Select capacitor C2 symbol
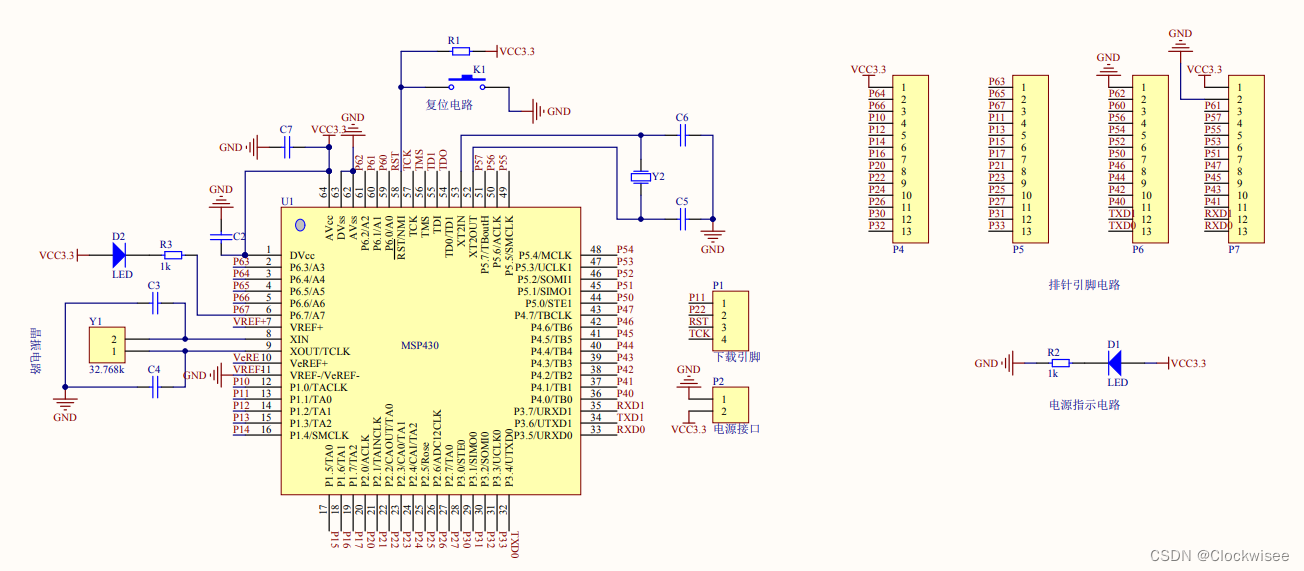The image size is (1304, 571). [219, 237]
